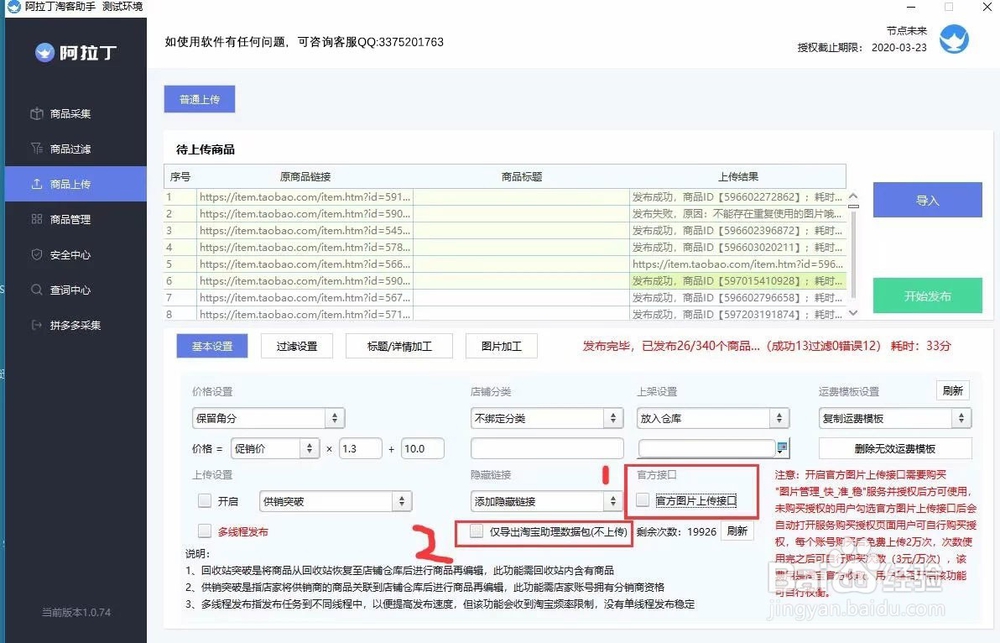This screenshot has width=1000, height=643.
Task: Enable the 多线程发布 checkbox
Action: click(x=204, y=531)
